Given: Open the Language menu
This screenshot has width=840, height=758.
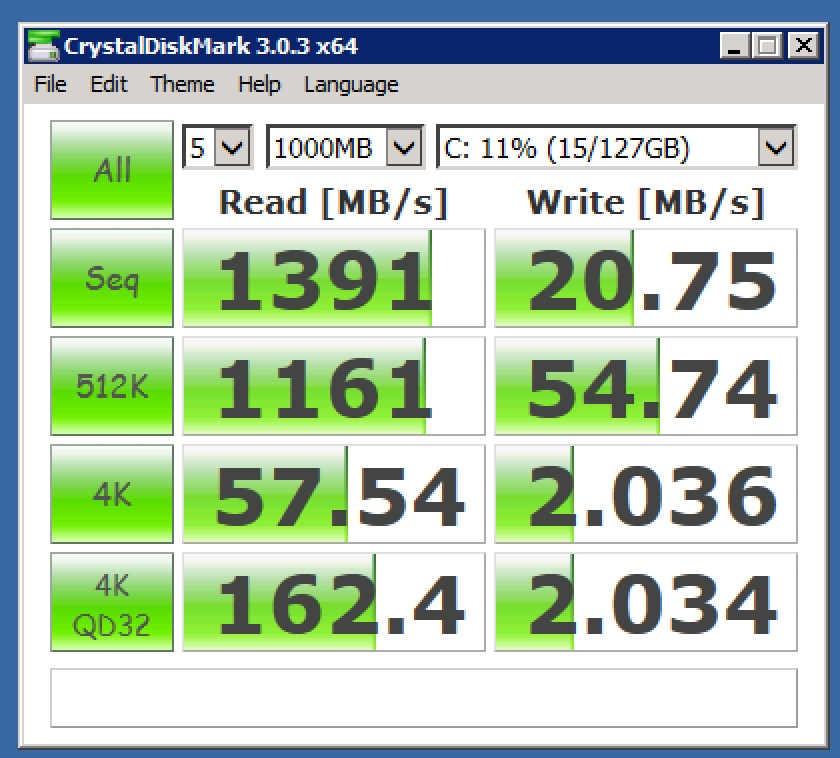Looking at the screenshot, I should click(351, 85).
